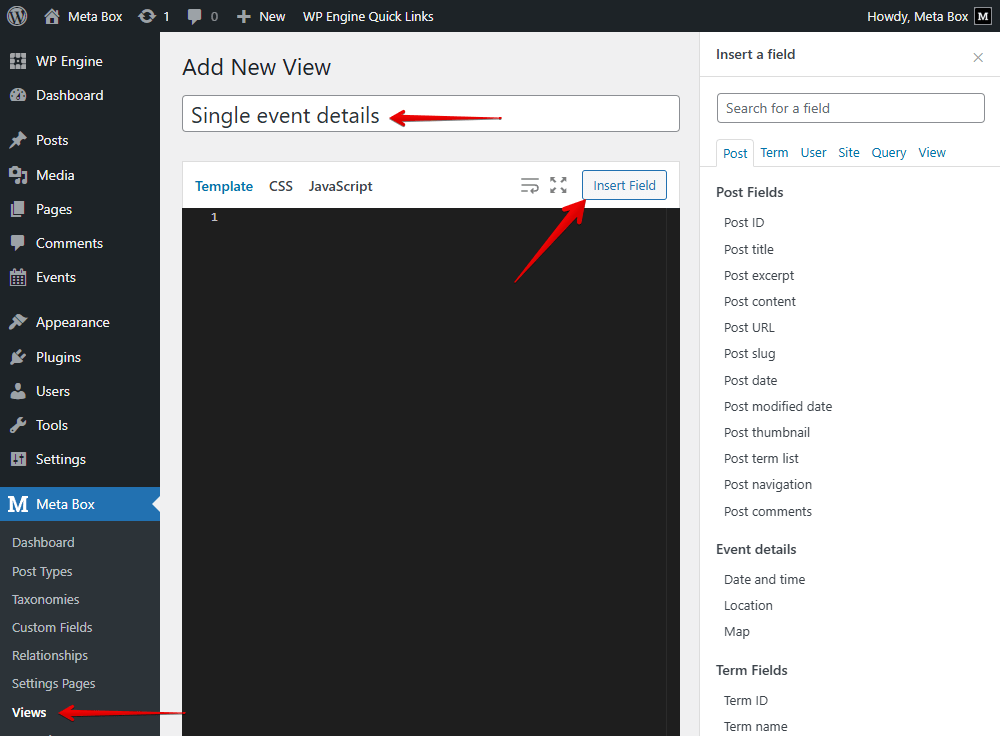Image resolution: width=1000 pixels, height=736 pixels.
Task: Click the Media icon in sidebar
Action: (x=18, y=175)
